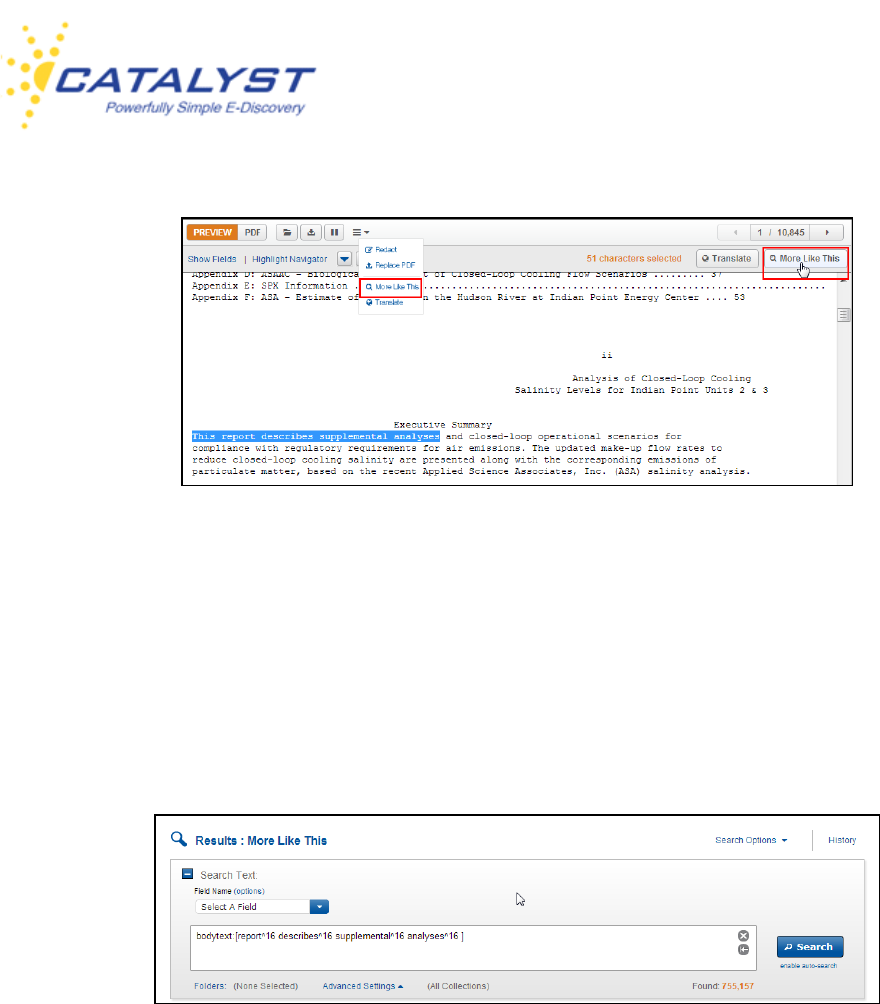
Task: Clear the query with the X icon
Action: (743, 936)
